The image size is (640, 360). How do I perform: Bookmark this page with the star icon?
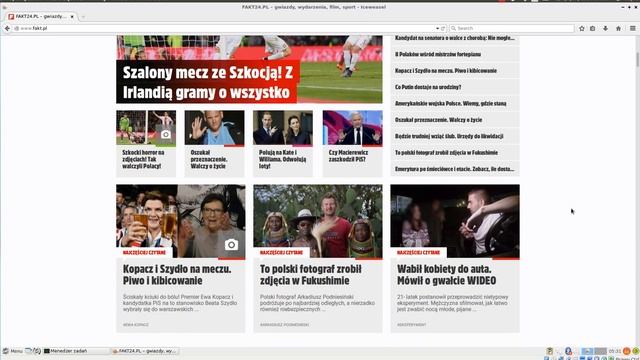[582, 28]
